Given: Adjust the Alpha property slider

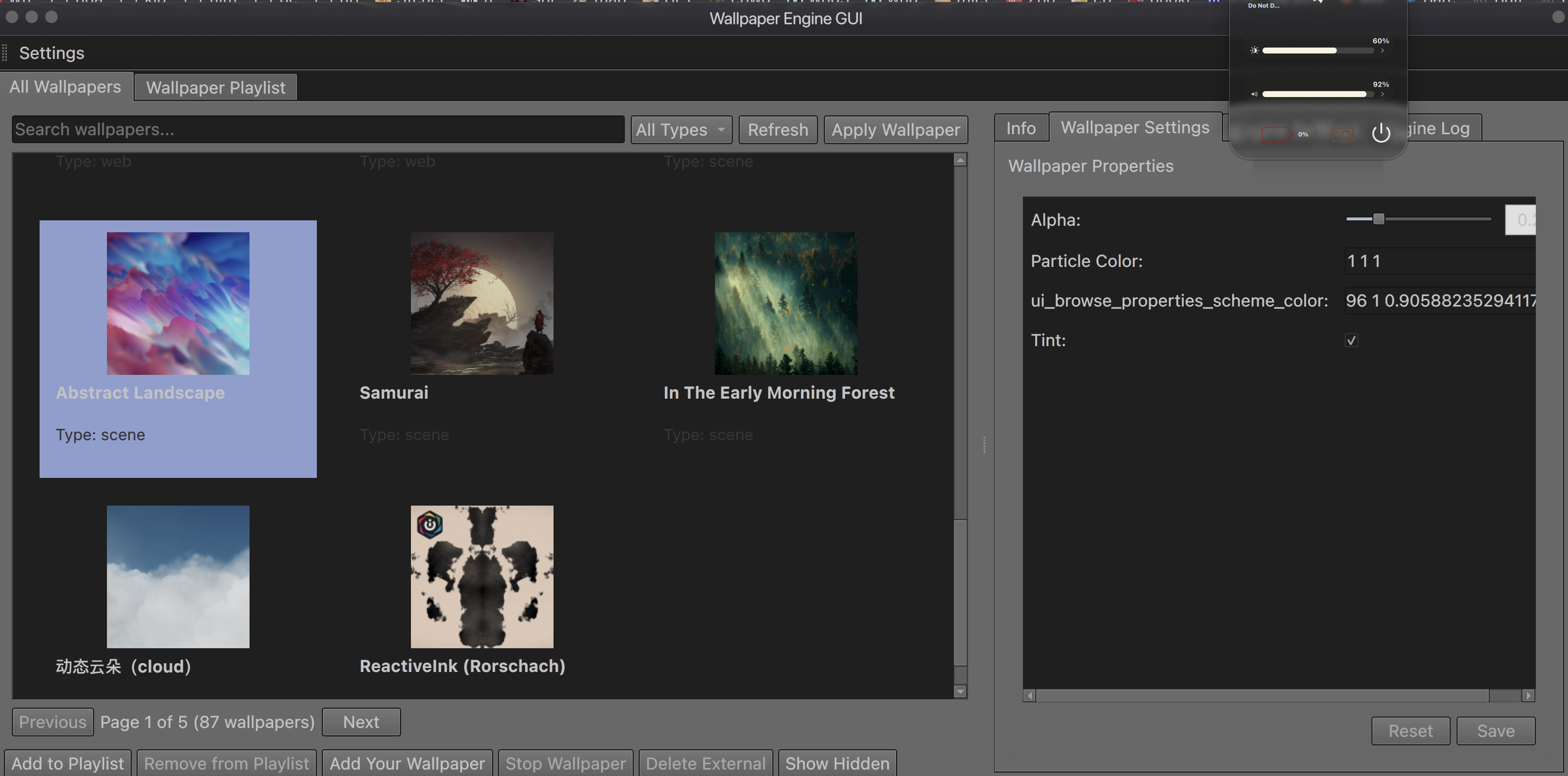Looking at the screenshot, I should [x=1418, y=218].
